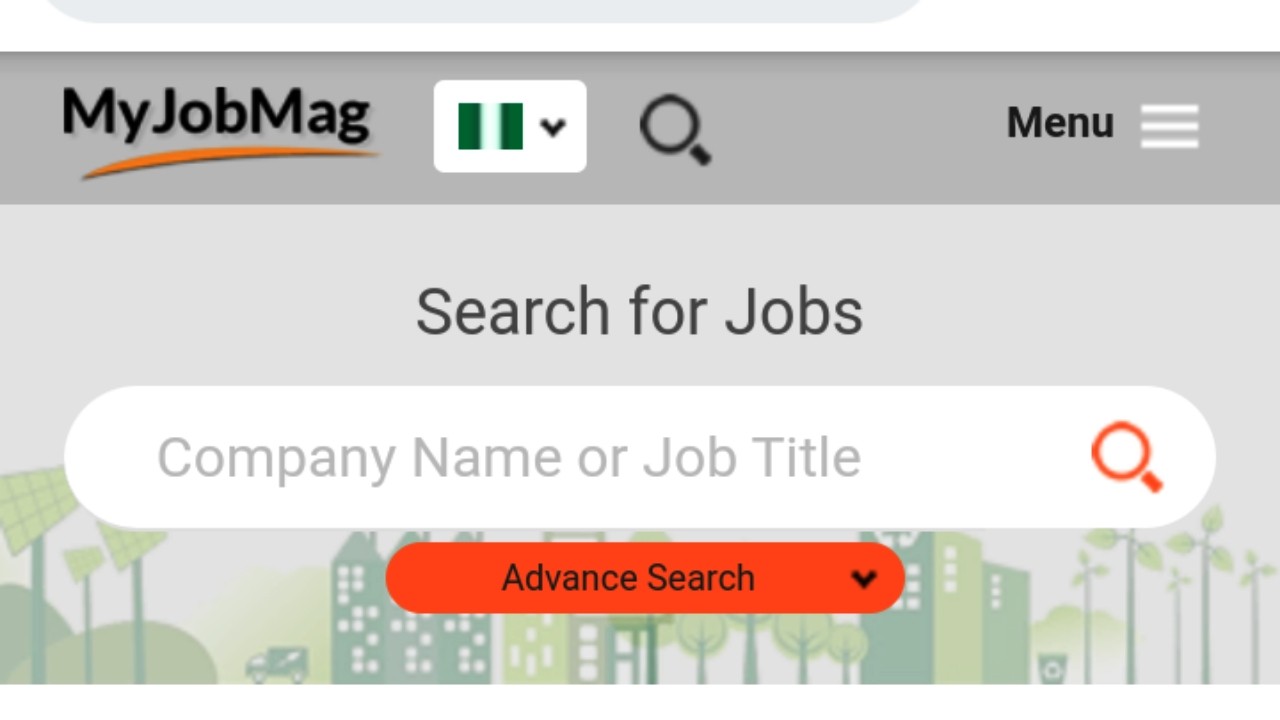The height and width of the screenshot is (720, 1280).
Task: Click the Nigeria flag icon
Action: coord(490,127)
